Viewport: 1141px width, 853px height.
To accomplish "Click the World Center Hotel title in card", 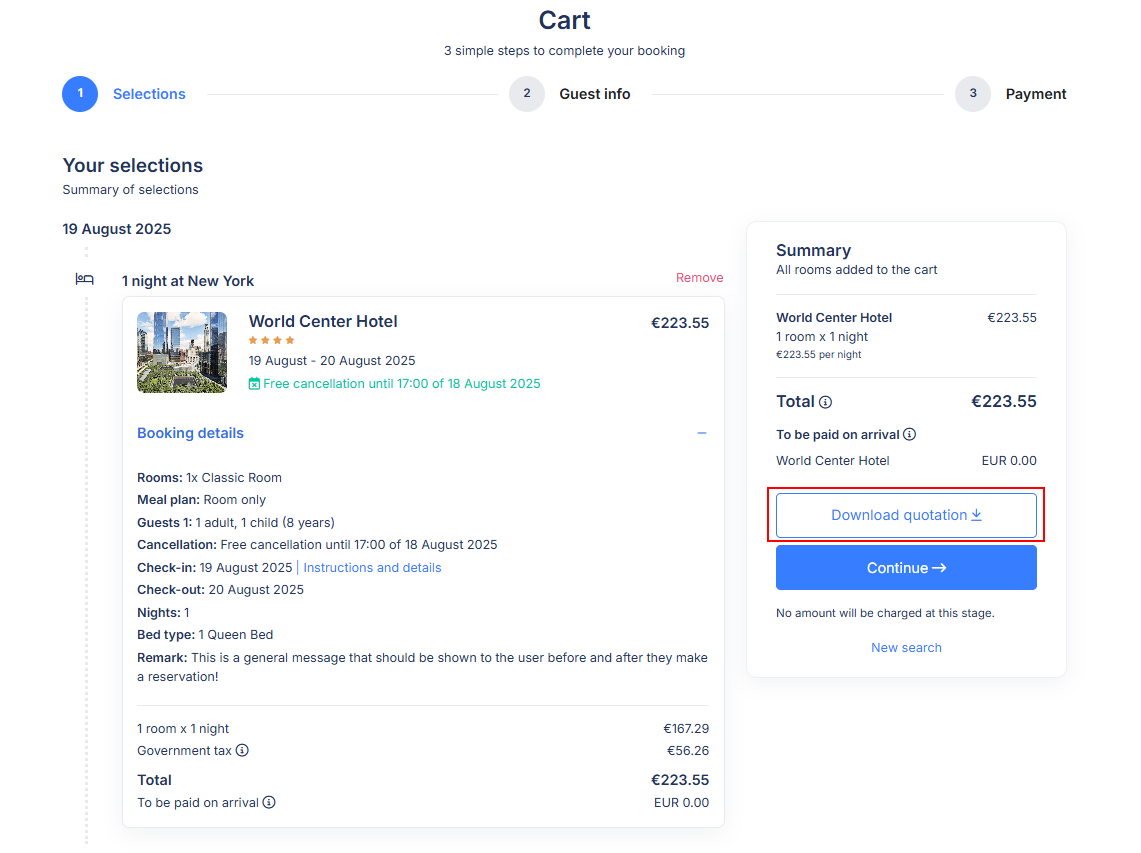I will point(323,322).
